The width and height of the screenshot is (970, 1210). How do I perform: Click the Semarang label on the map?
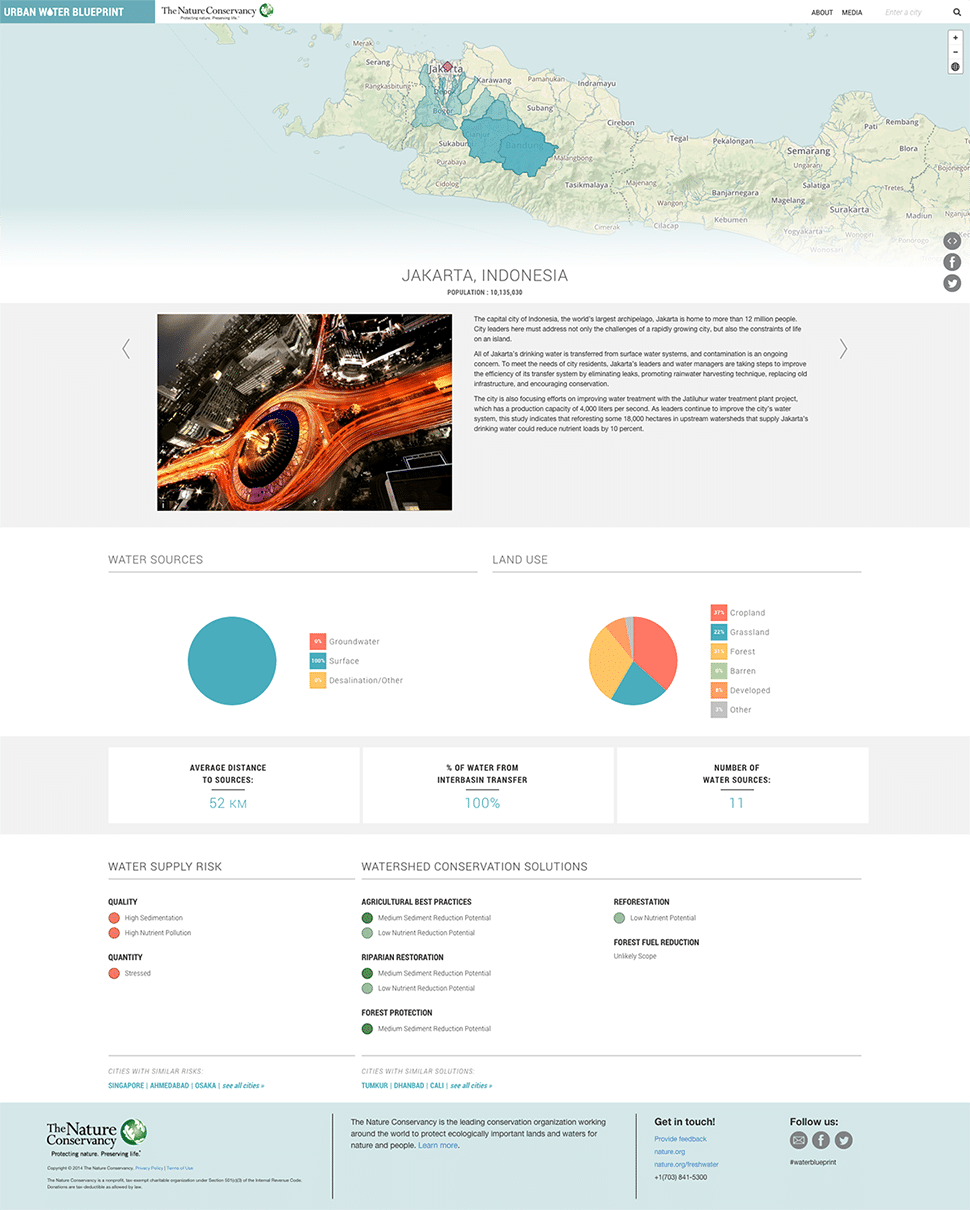tap(808, 151)
